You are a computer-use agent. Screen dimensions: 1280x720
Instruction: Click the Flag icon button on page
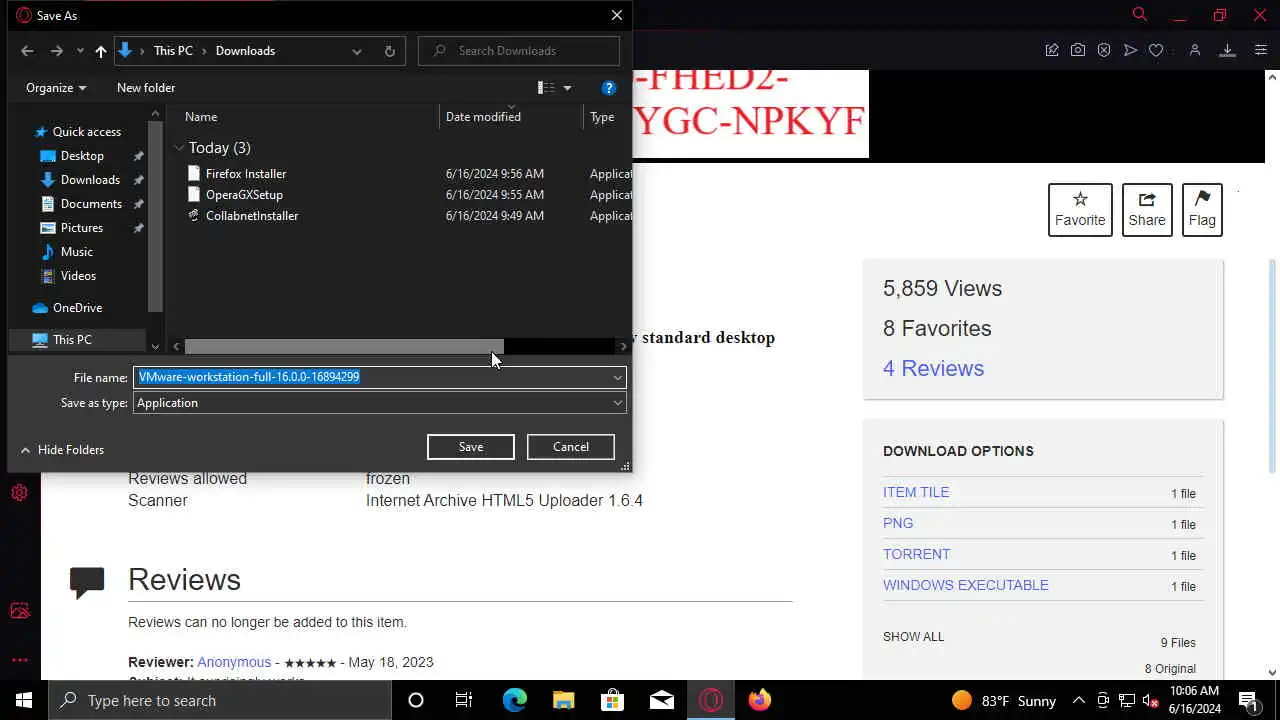click(x=1202, y=210)
